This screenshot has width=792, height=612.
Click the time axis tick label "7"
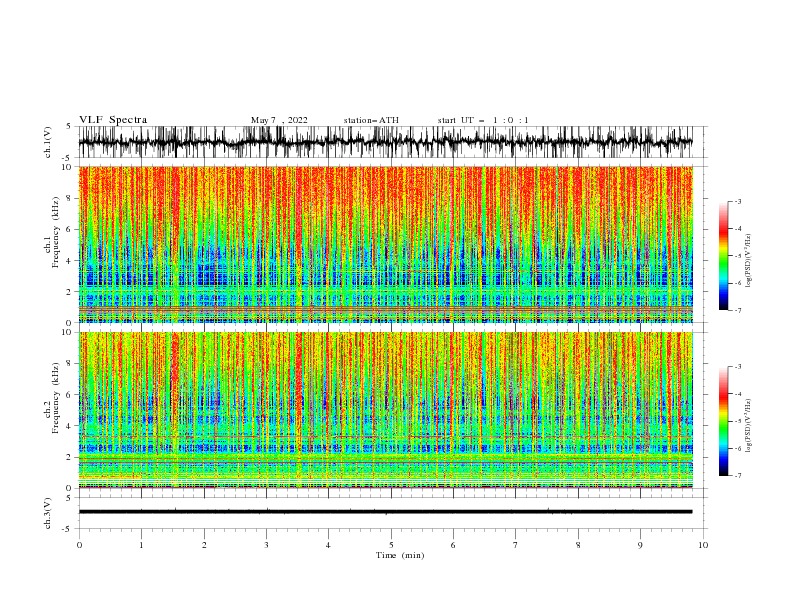pos(516,545)
